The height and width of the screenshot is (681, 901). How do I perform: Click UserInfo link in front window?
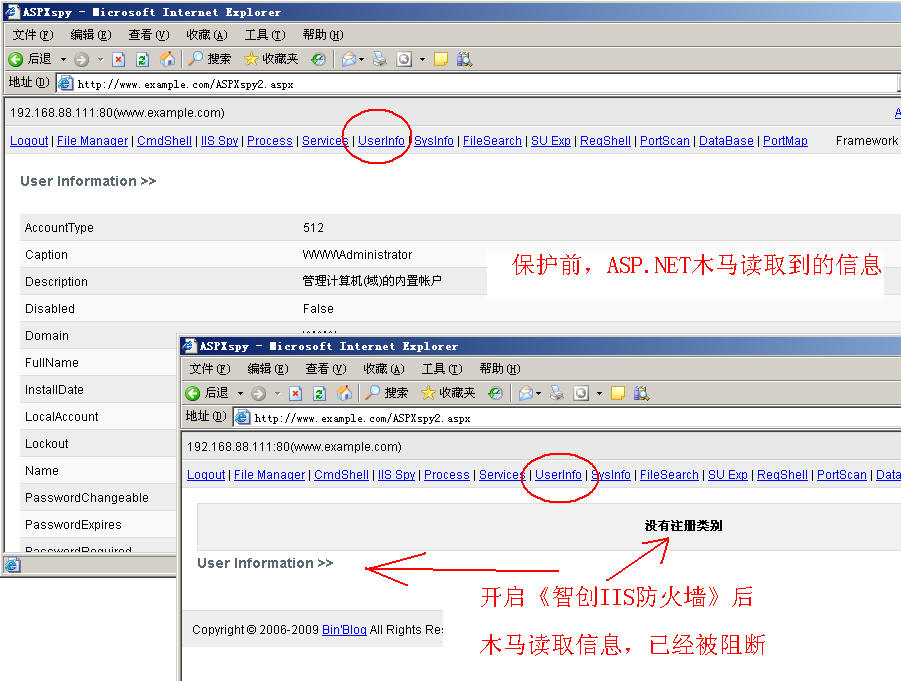[x=558, y=475]
